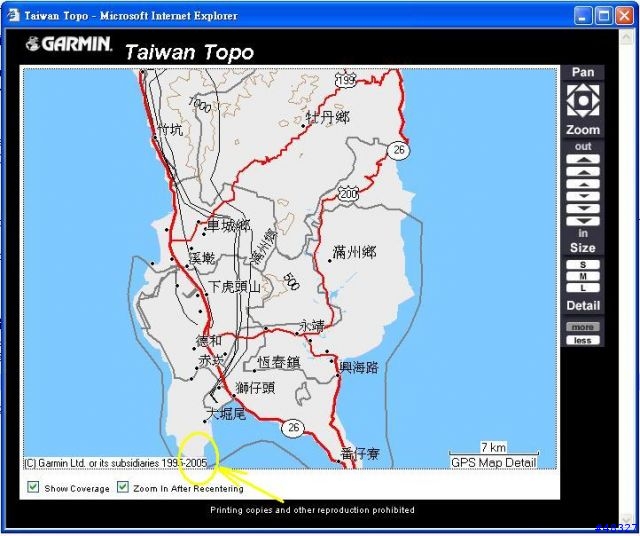Screen dimensions: 640x536
Task: Maximize the Taiwan Topo browser window
Action: pyautogui.click(x=604, y=16)
